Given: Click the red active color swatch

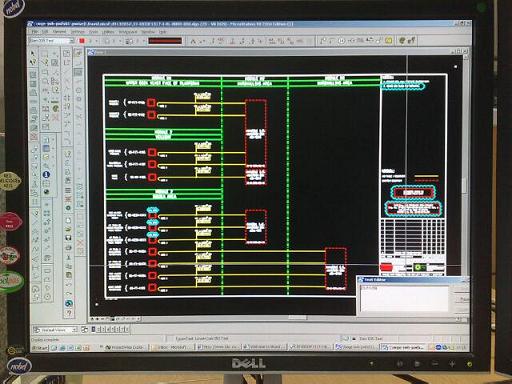Looking at the screenshot, I should (82, 41).
